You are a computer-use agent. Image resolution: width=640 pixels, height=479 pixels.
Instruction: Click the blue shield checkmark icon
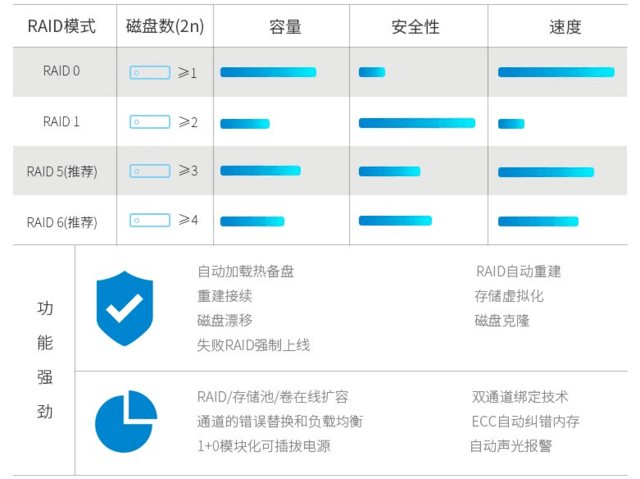pyautogui.click(x=124, y=308)
